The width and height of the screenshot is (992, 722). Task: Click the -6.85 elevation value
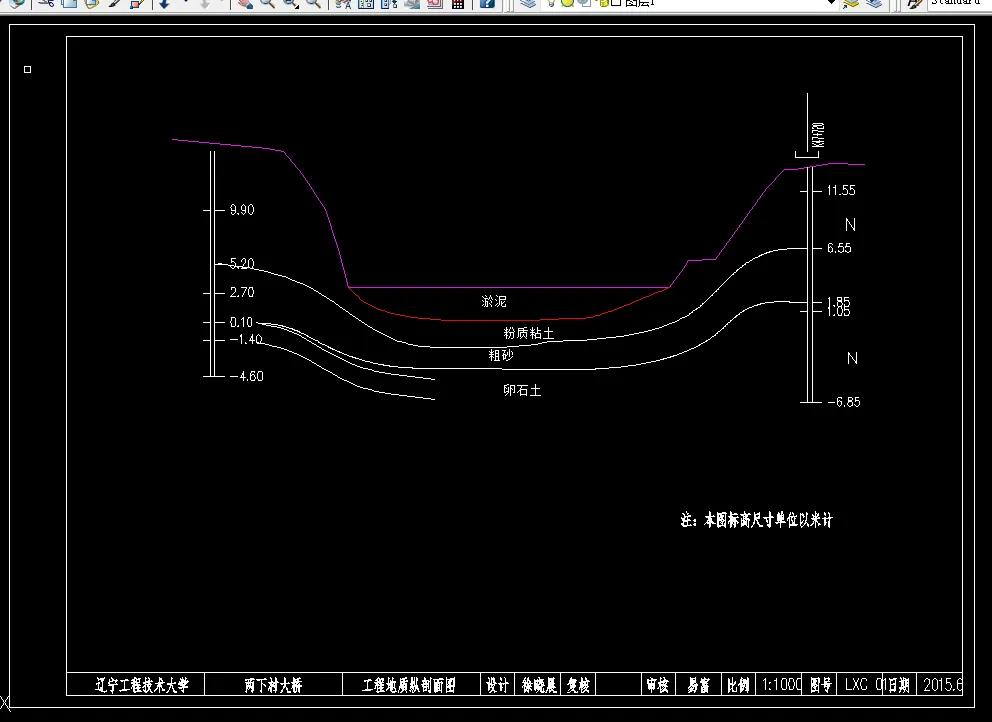844,402
